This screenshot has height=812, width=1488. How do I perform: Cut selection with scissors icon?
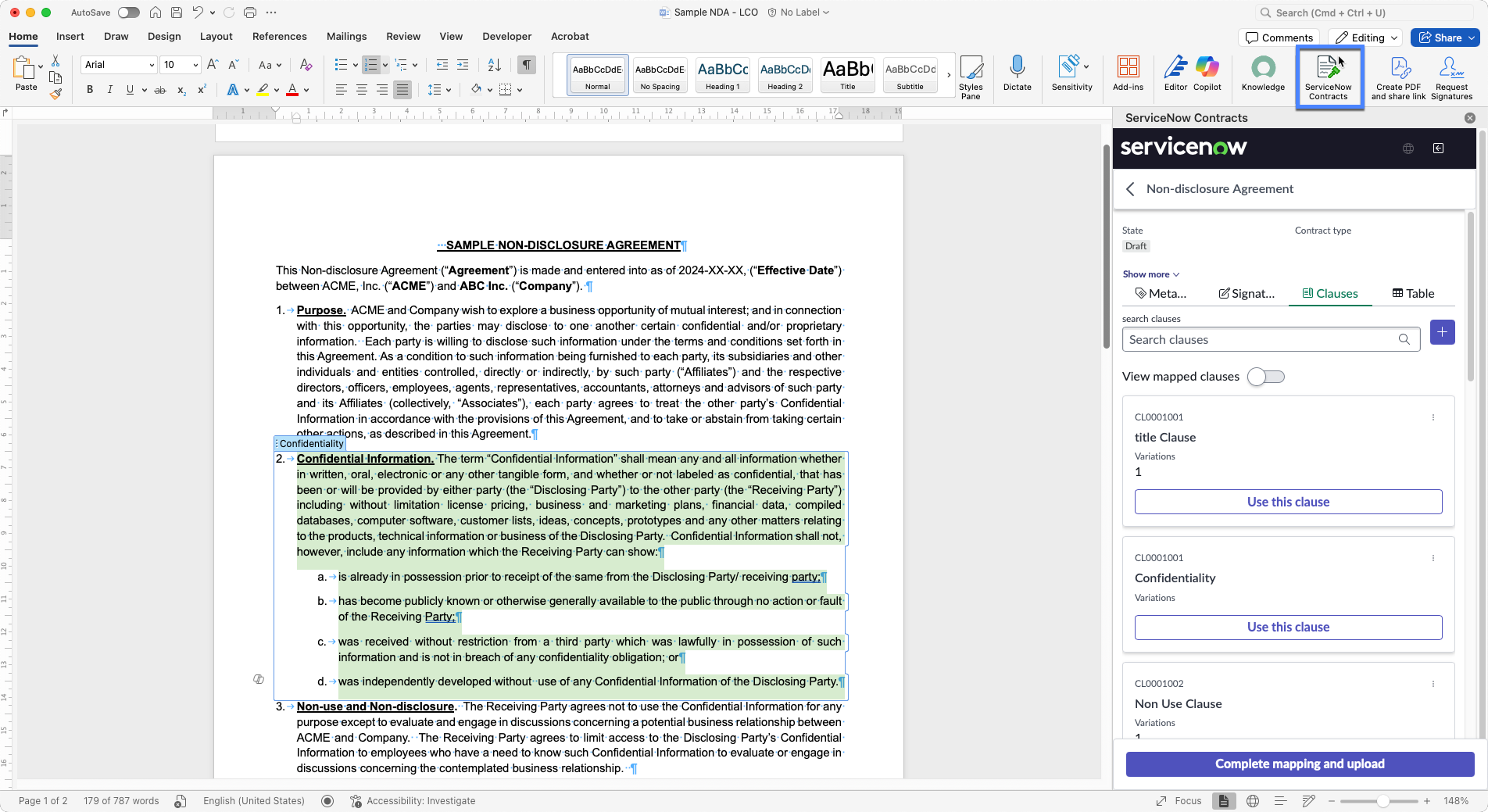[55, 60]
